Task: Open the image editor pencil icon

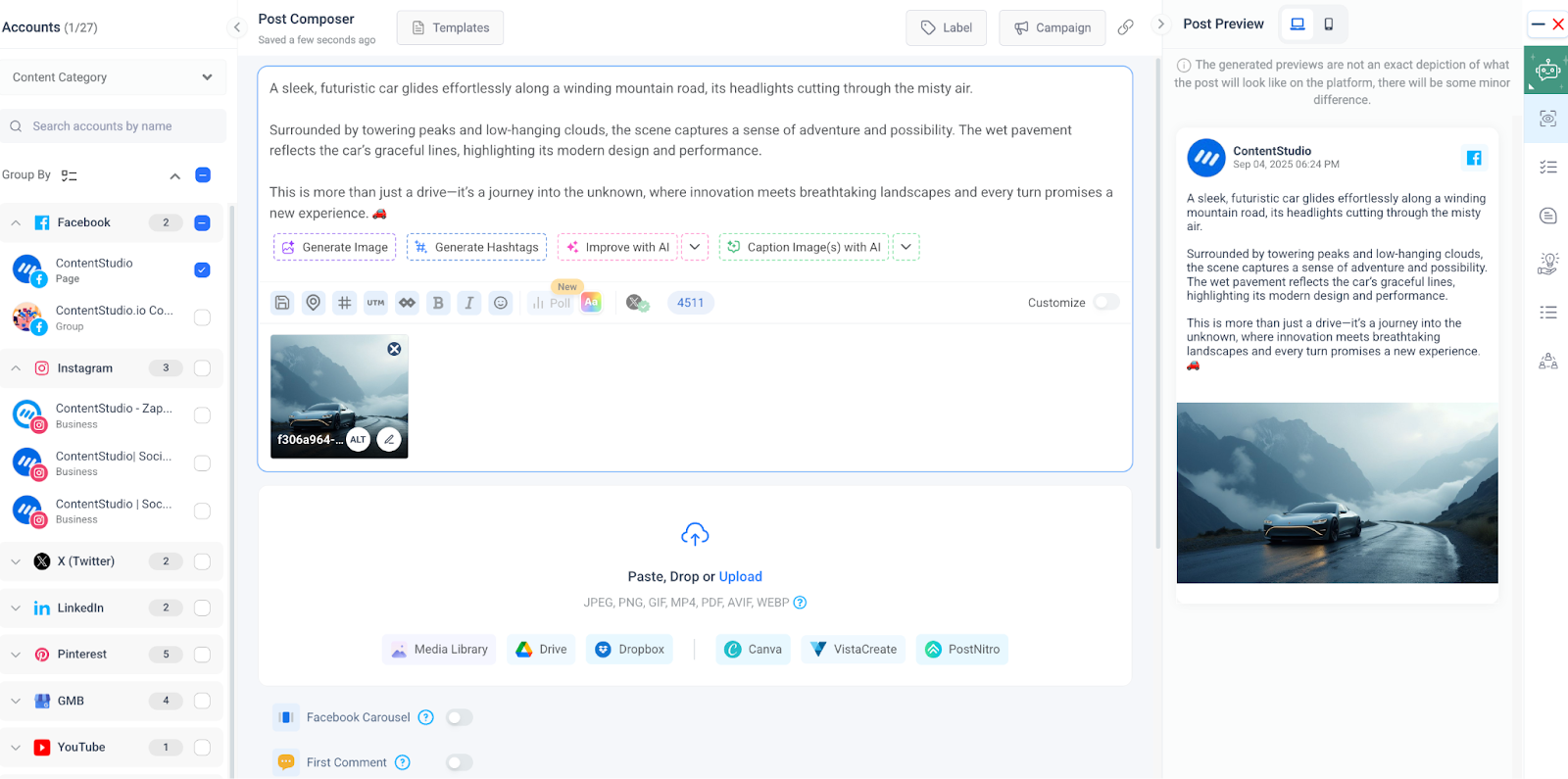Action: [x=389, y=439]
